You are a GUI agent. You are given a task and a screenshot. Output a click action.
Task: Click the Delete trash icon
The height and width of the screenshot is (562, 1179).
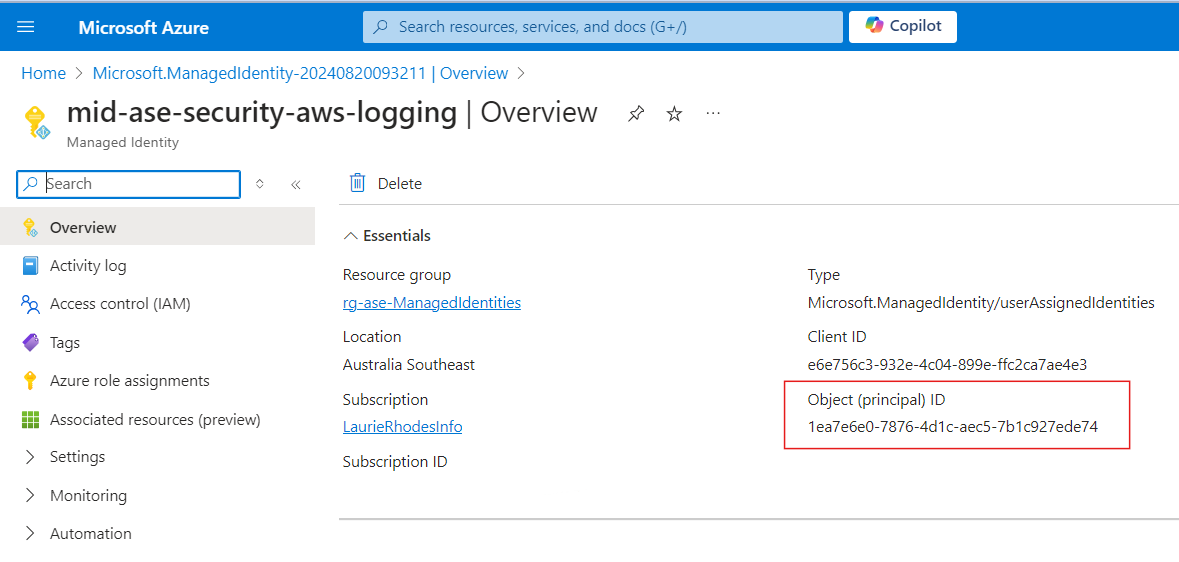coord(358,183)
